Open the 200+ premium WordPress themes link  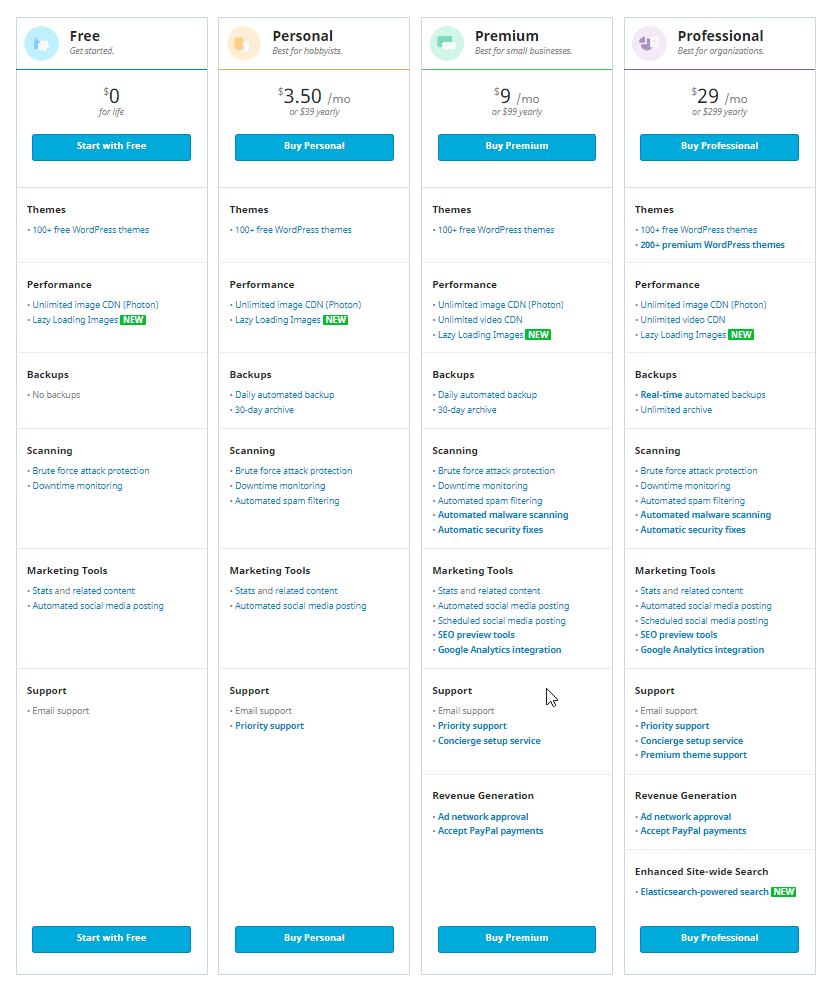(711, 244)
